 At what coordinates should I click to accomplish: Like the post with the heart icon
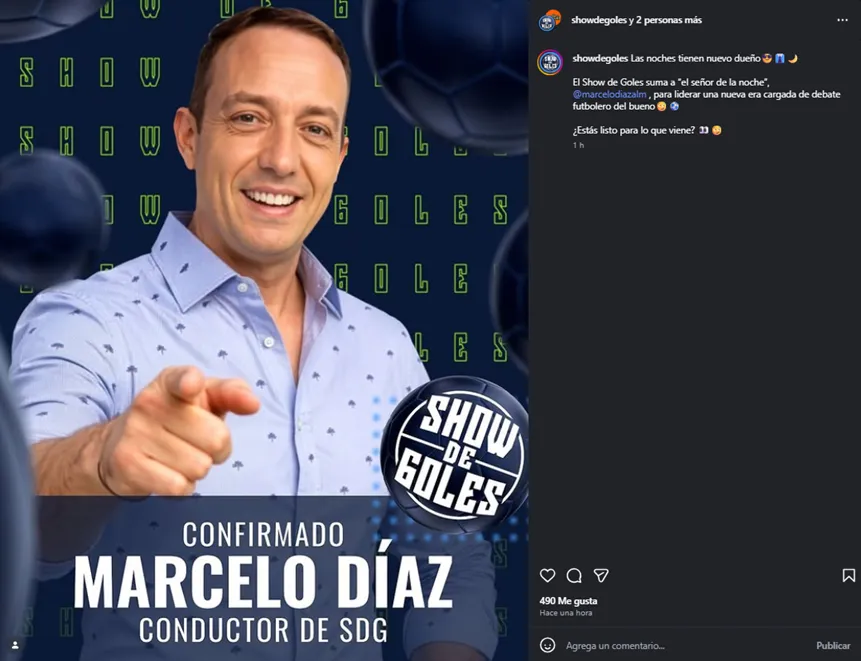547,575
